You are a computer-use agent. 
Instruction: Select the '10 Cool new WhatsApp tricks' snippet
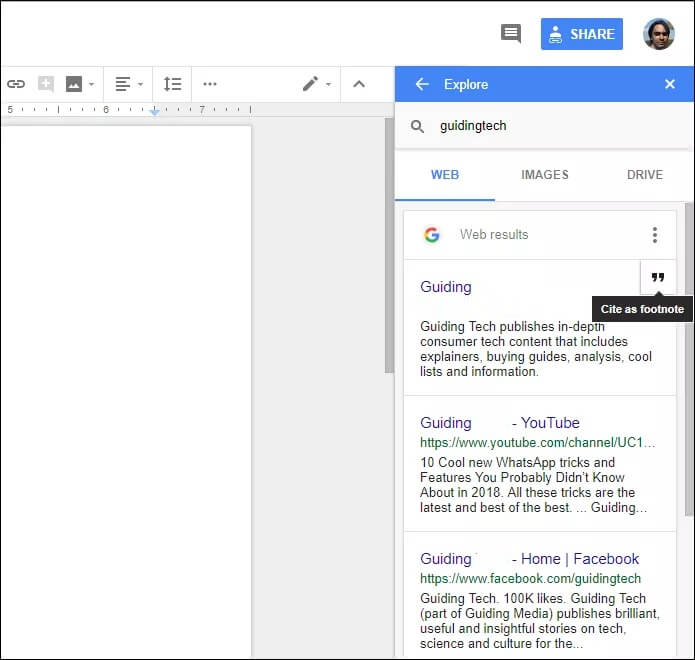tap(533, 485)
